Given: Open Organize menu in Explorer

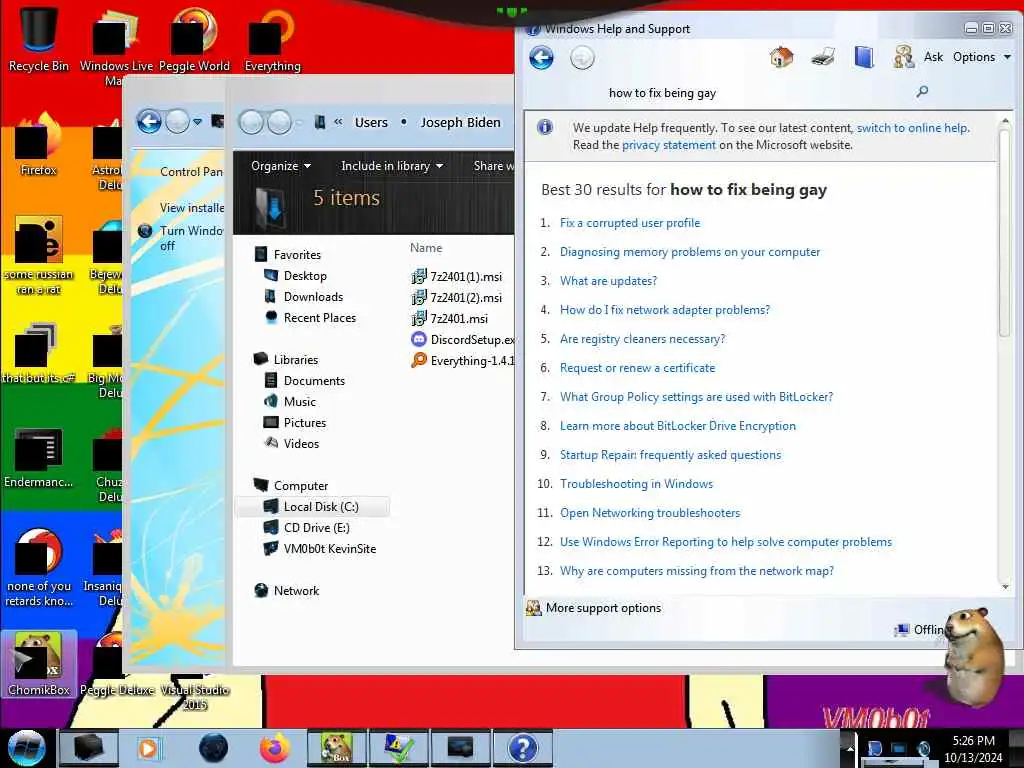Looking at the screenshot, I should [281, 166].
